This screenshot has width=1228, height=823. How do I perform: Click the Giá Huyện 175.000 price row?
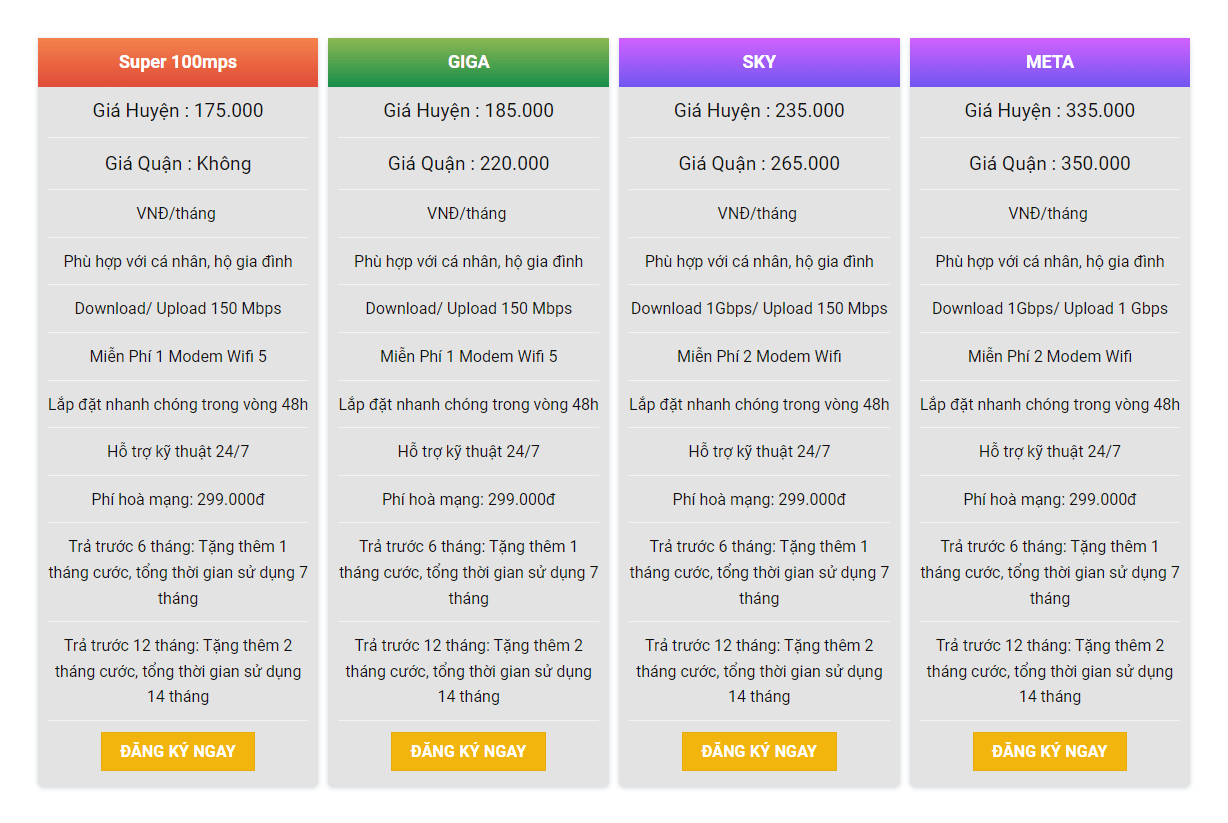(x=177, y=110)
